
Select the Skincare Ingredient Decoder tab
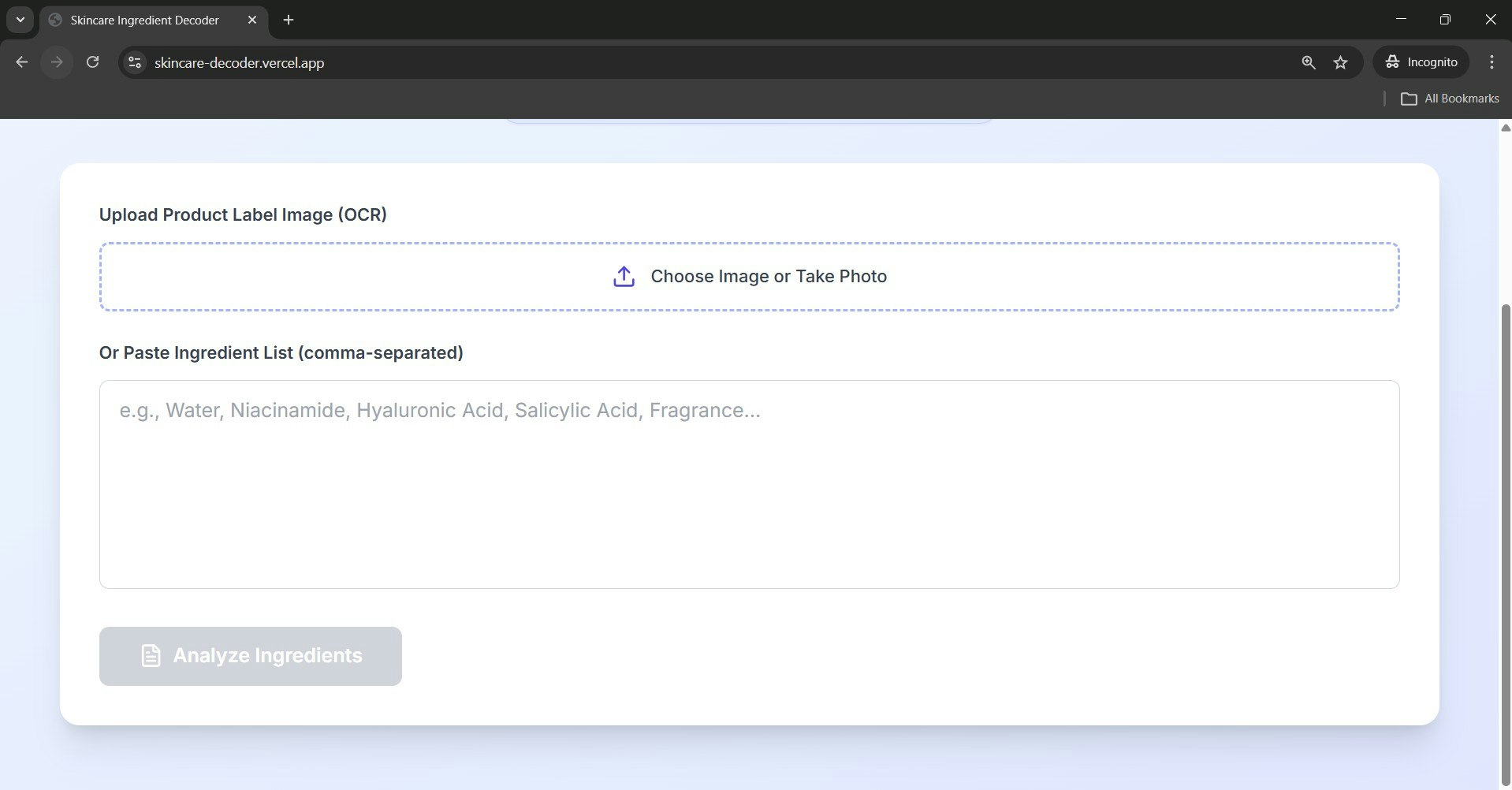(x=154, y=20)
